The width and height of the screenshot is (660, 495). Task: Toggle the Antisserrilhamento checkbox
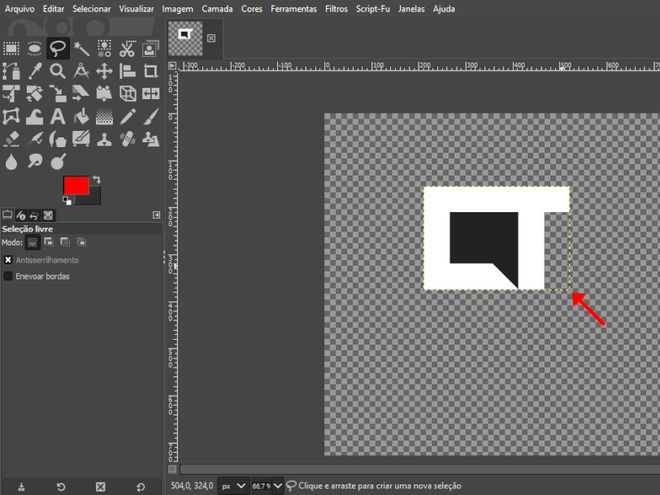8,260
